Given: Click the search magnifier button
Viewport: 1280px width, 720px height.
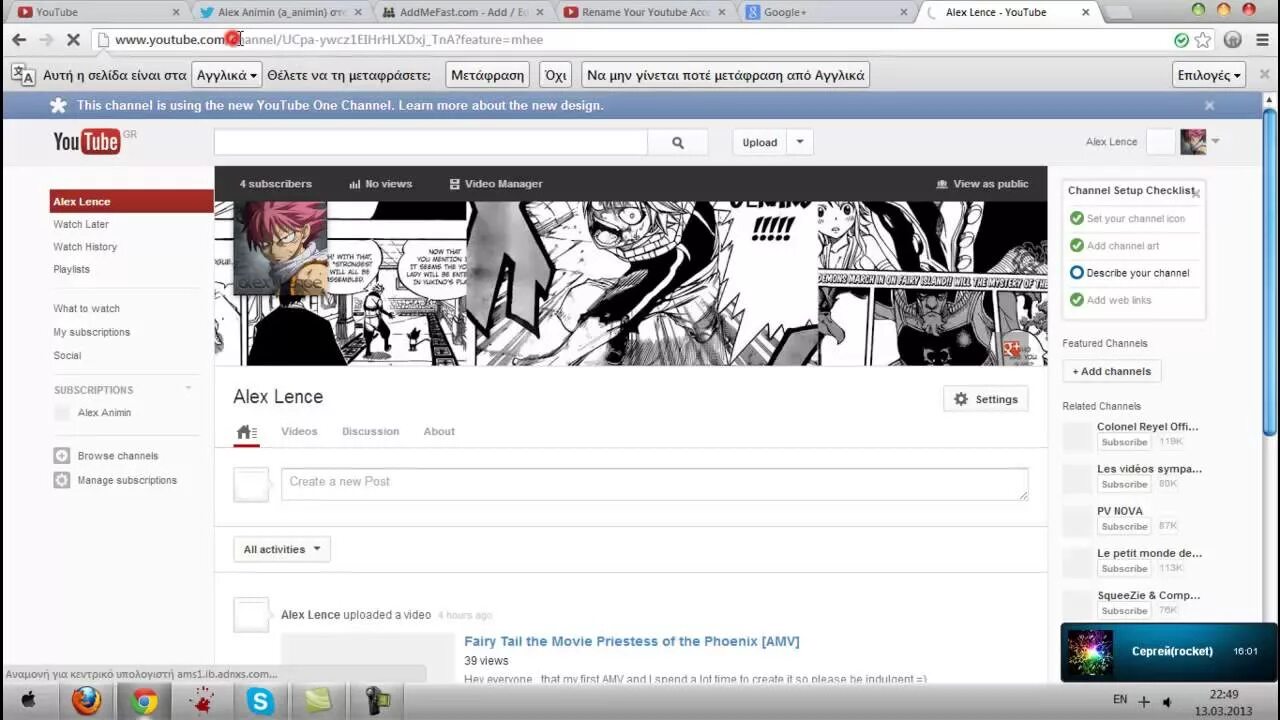Looking at the screenshot, I should (x=678, y=143).
